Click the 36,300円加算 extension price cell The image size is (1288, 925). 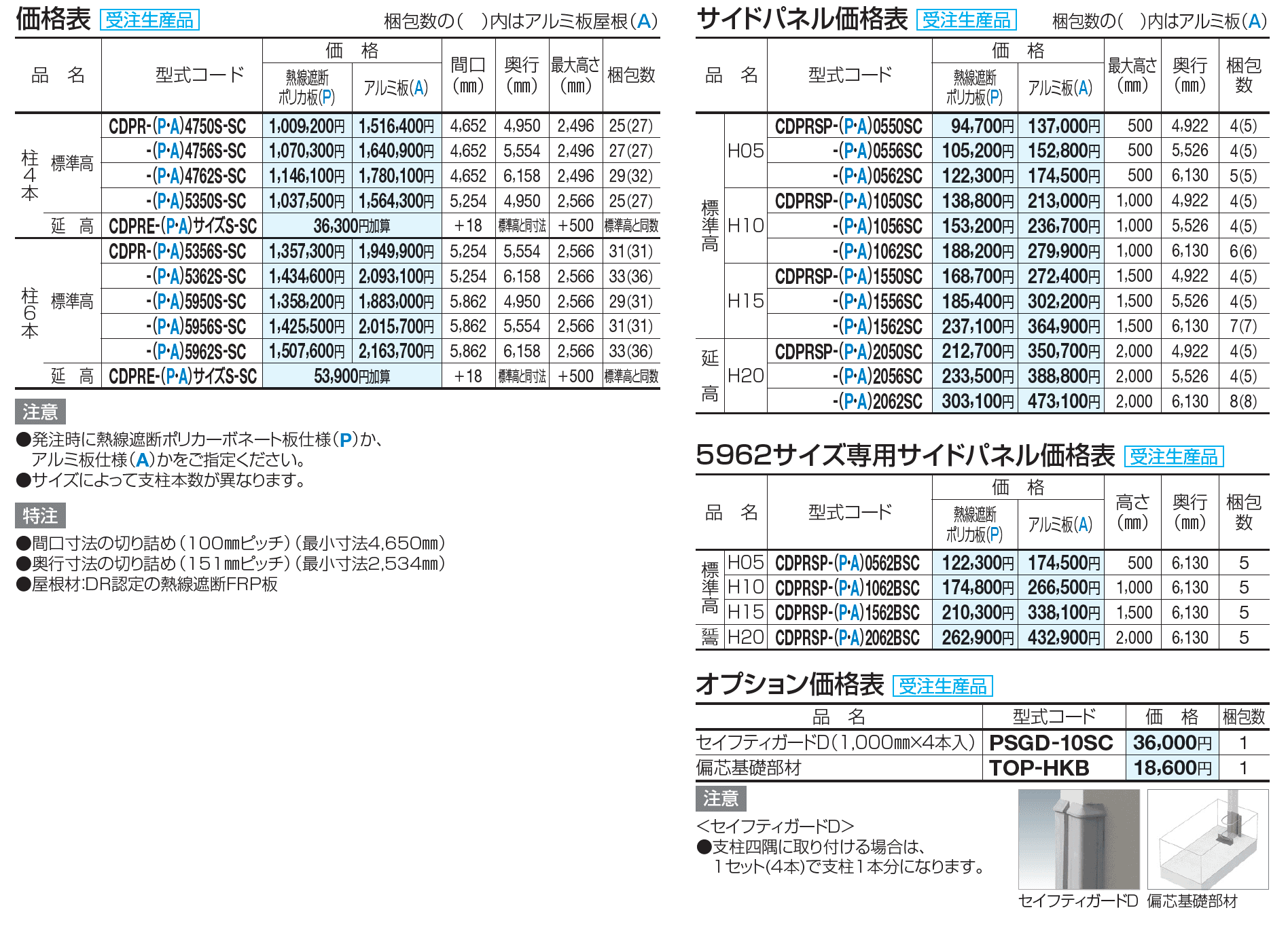pos(352,226)
